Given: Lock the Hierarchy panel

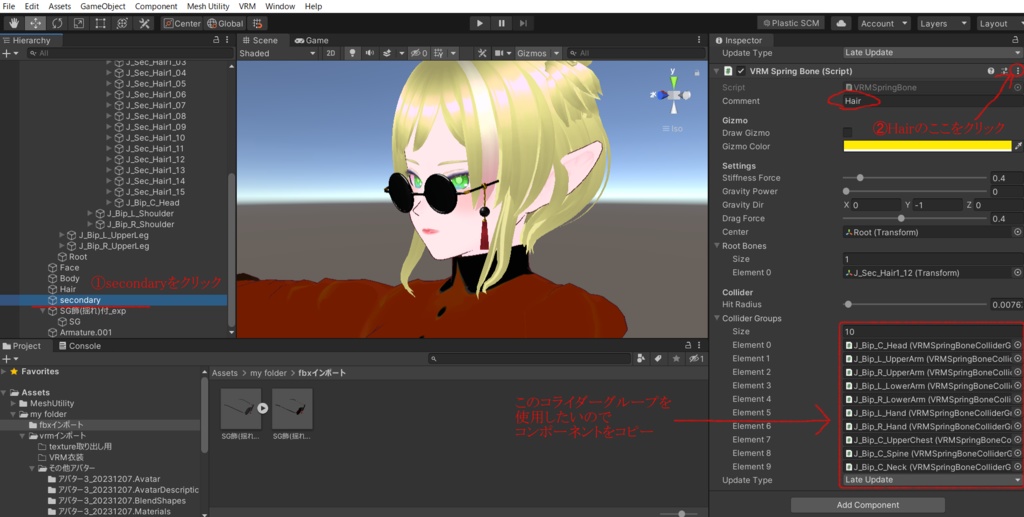Looking at the screenshot, I should [x=216, y=40].
